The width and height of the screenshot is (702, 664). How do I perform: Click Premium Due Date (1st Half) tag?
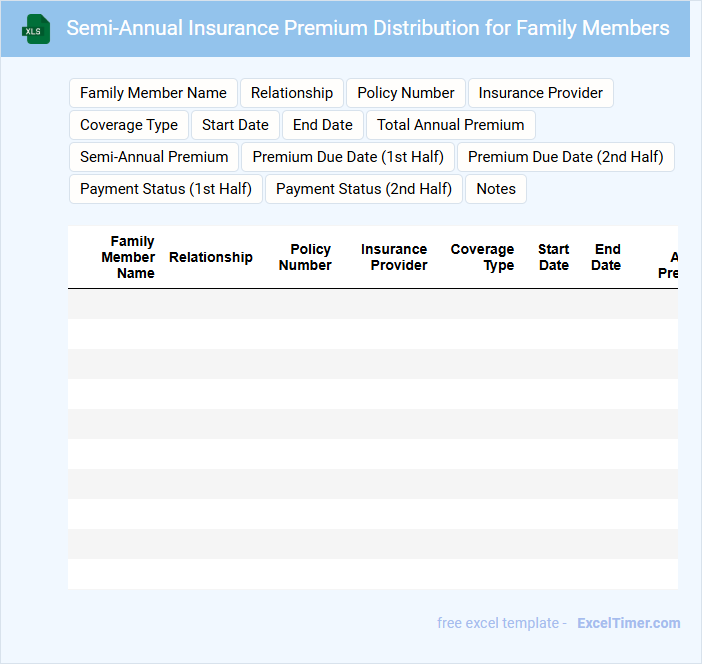(348, 157)
